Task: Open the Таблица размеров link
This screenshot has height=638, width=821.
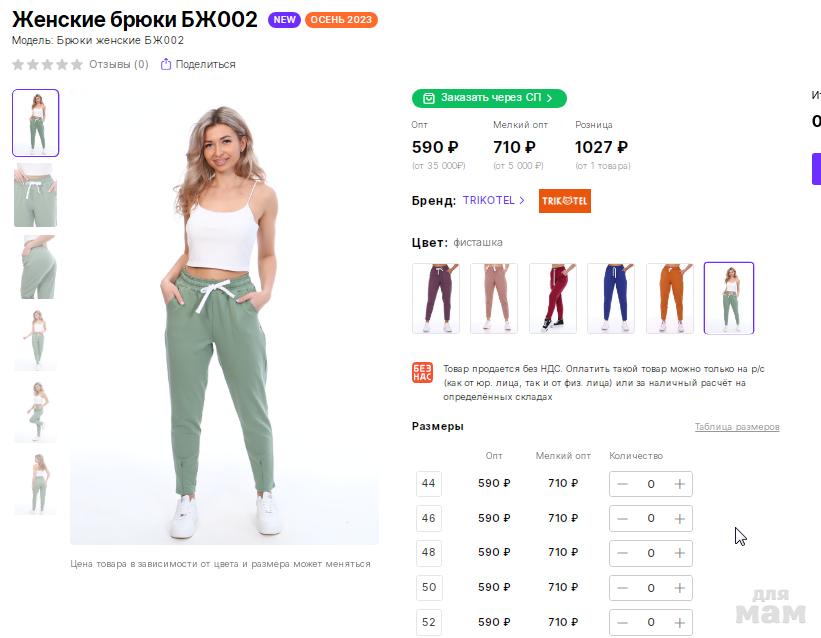Action: (737, 427)
